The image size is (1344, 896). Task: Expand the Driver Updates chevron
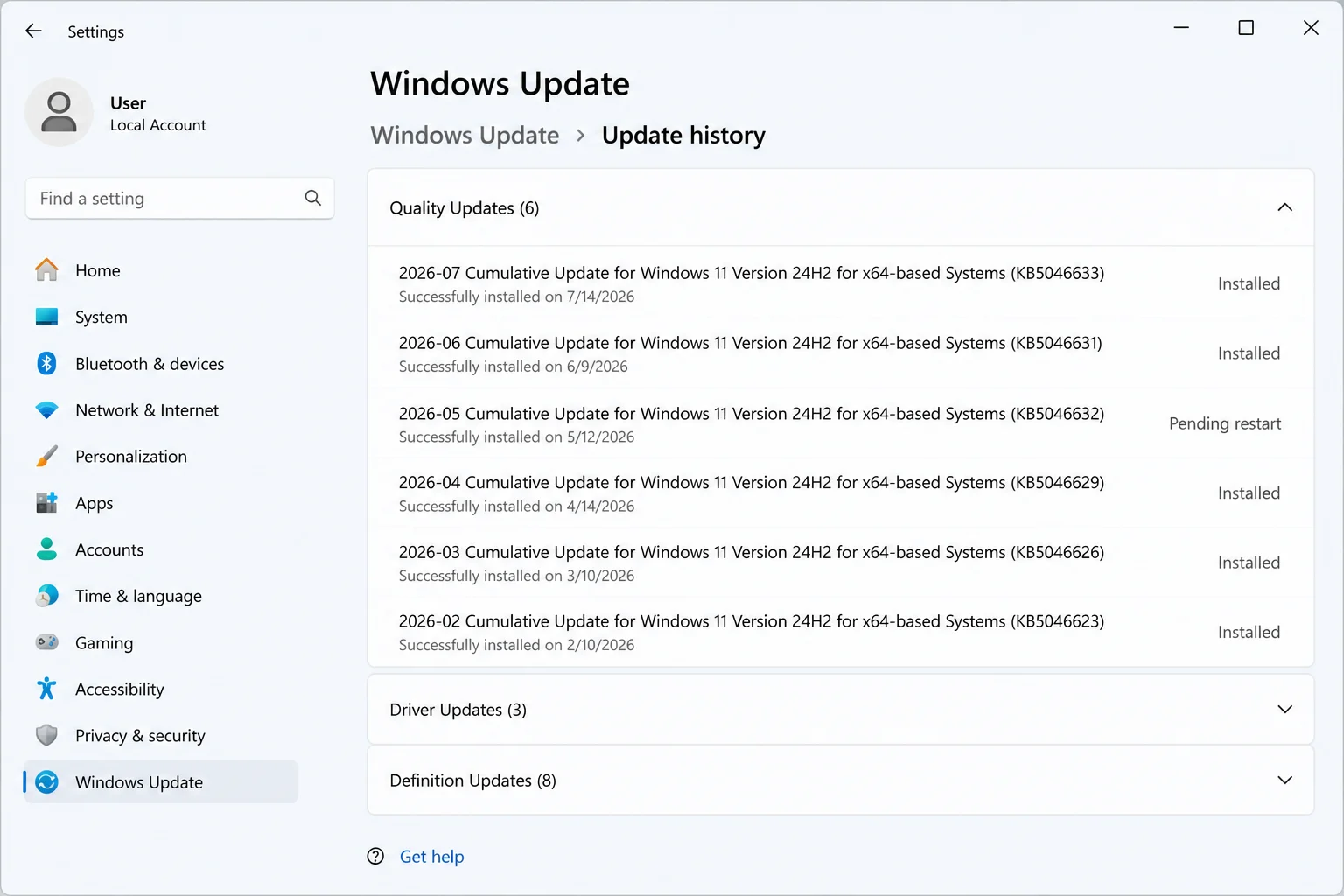coord(1284,710)
